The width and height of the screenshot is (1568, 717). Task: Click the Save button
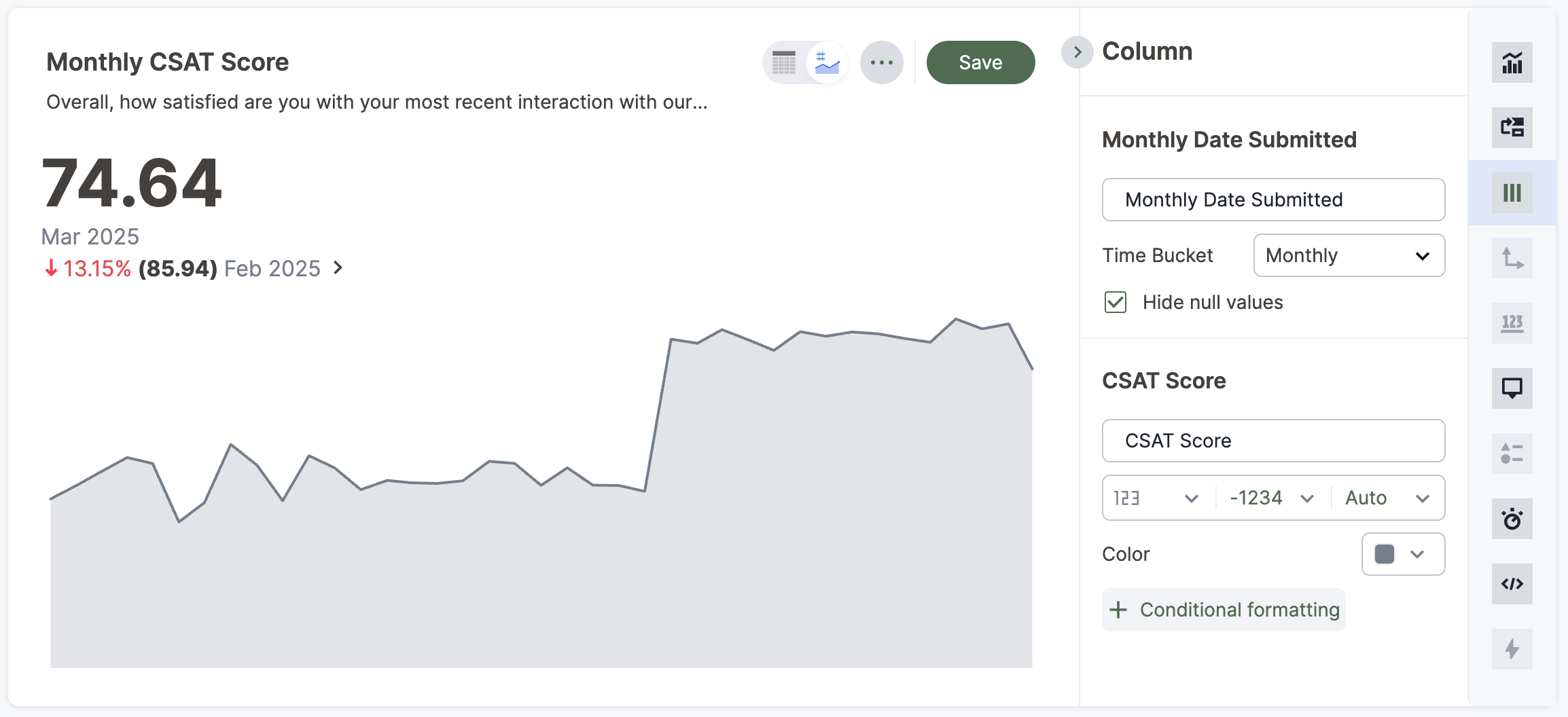click(x=980, y=62)
